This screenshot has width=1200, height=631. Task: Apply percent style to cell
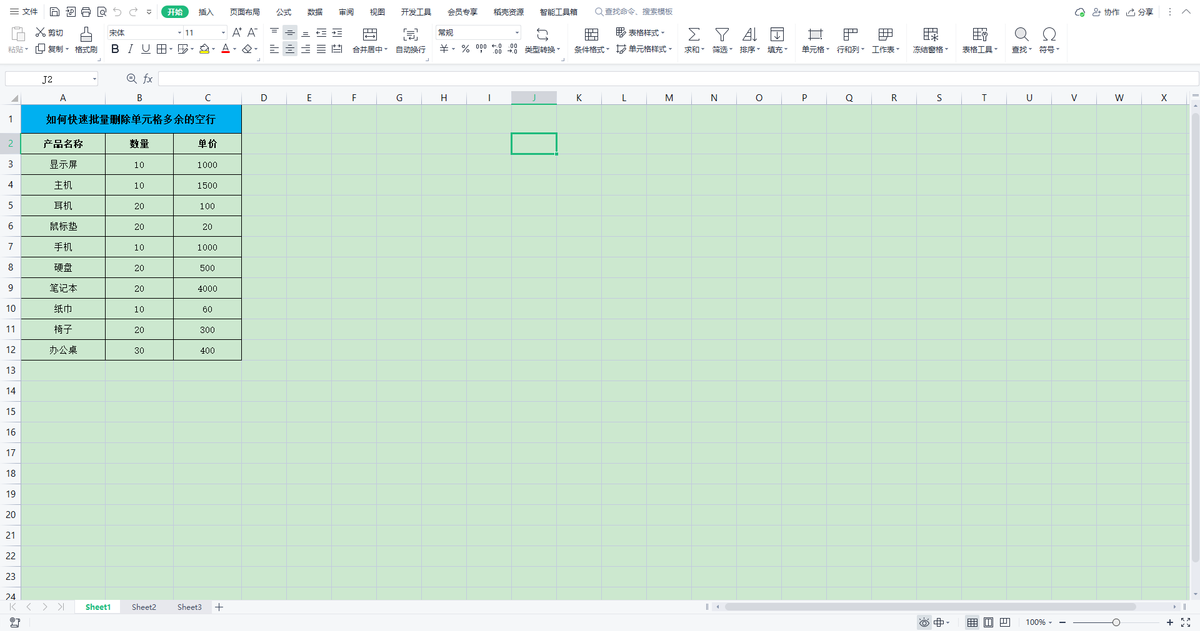[x=465, y=49]
